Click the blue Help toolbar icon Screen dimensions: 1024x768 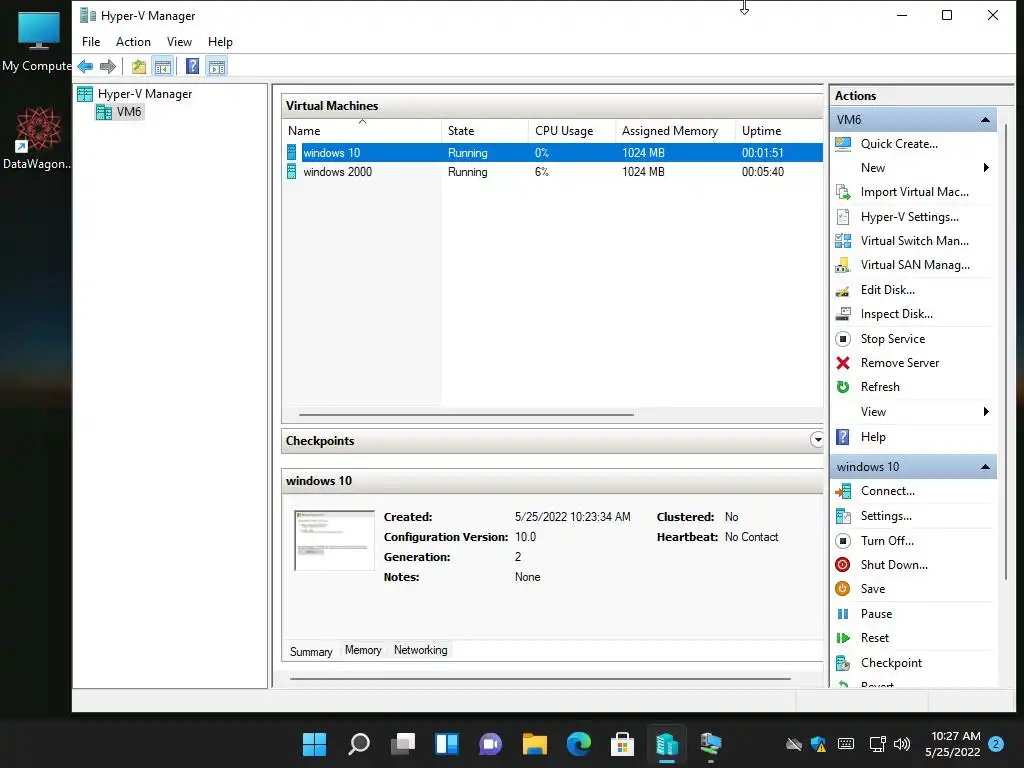pos(192,66)
